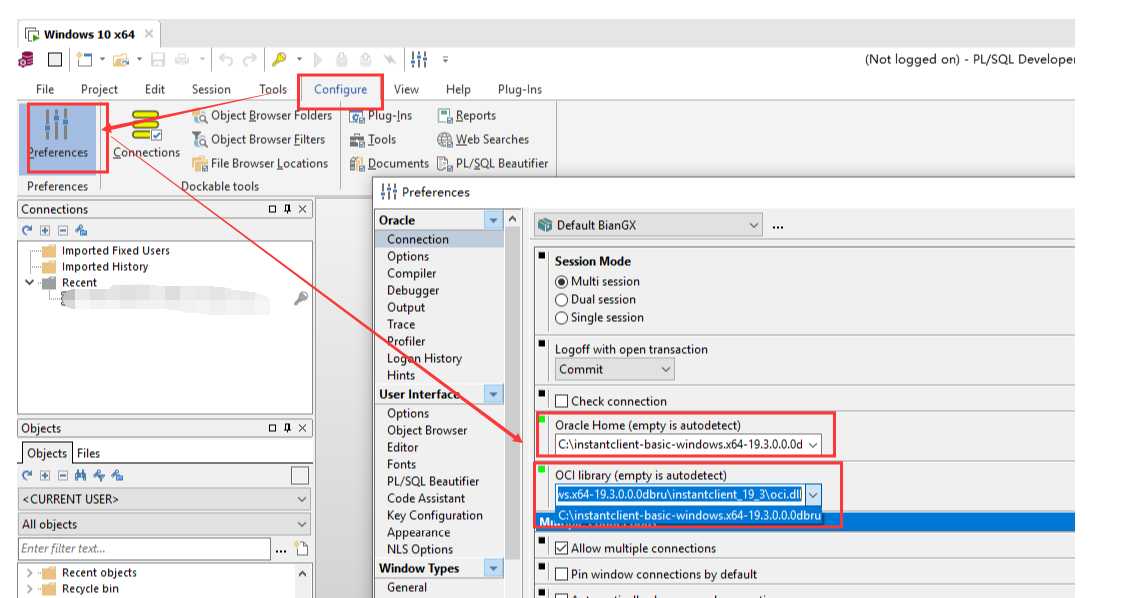This screenshot has width=1131, height=598.
Task: Select Imported Fixed Users folder
Action: click(115, 251)
